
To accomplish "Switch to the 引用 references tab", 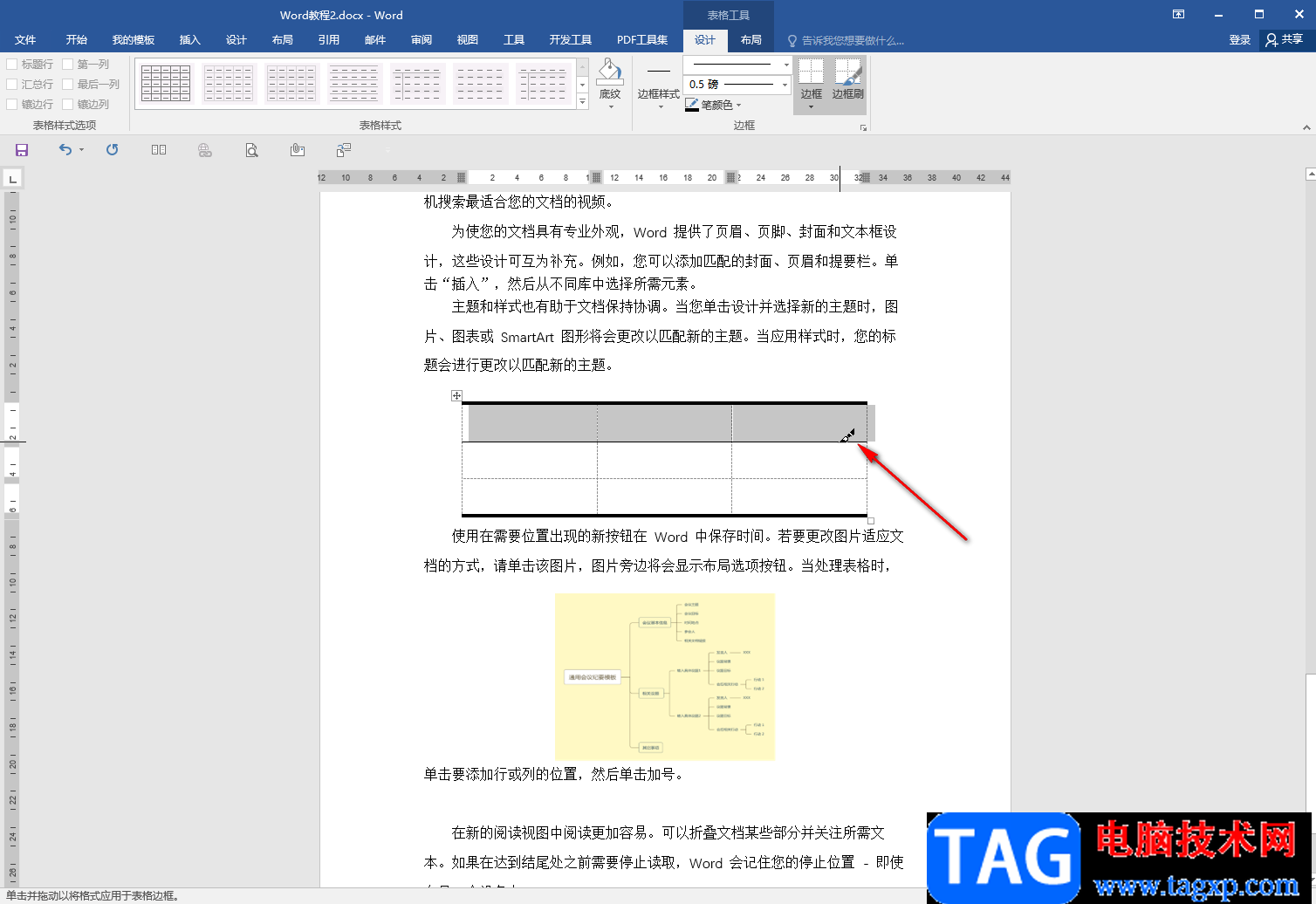I will click(329, 40).
